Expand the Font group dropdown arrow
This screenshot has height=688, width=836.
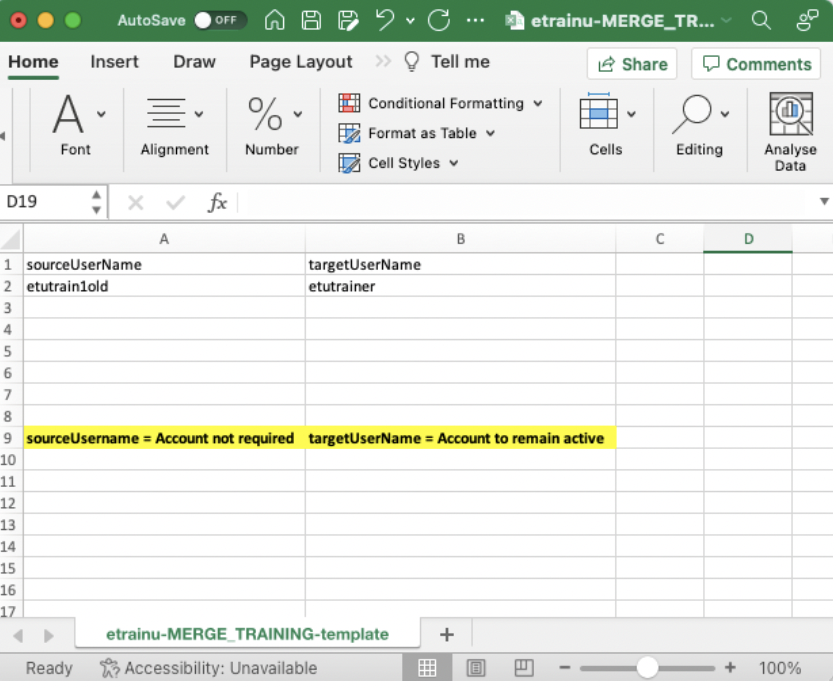(101, 114)
